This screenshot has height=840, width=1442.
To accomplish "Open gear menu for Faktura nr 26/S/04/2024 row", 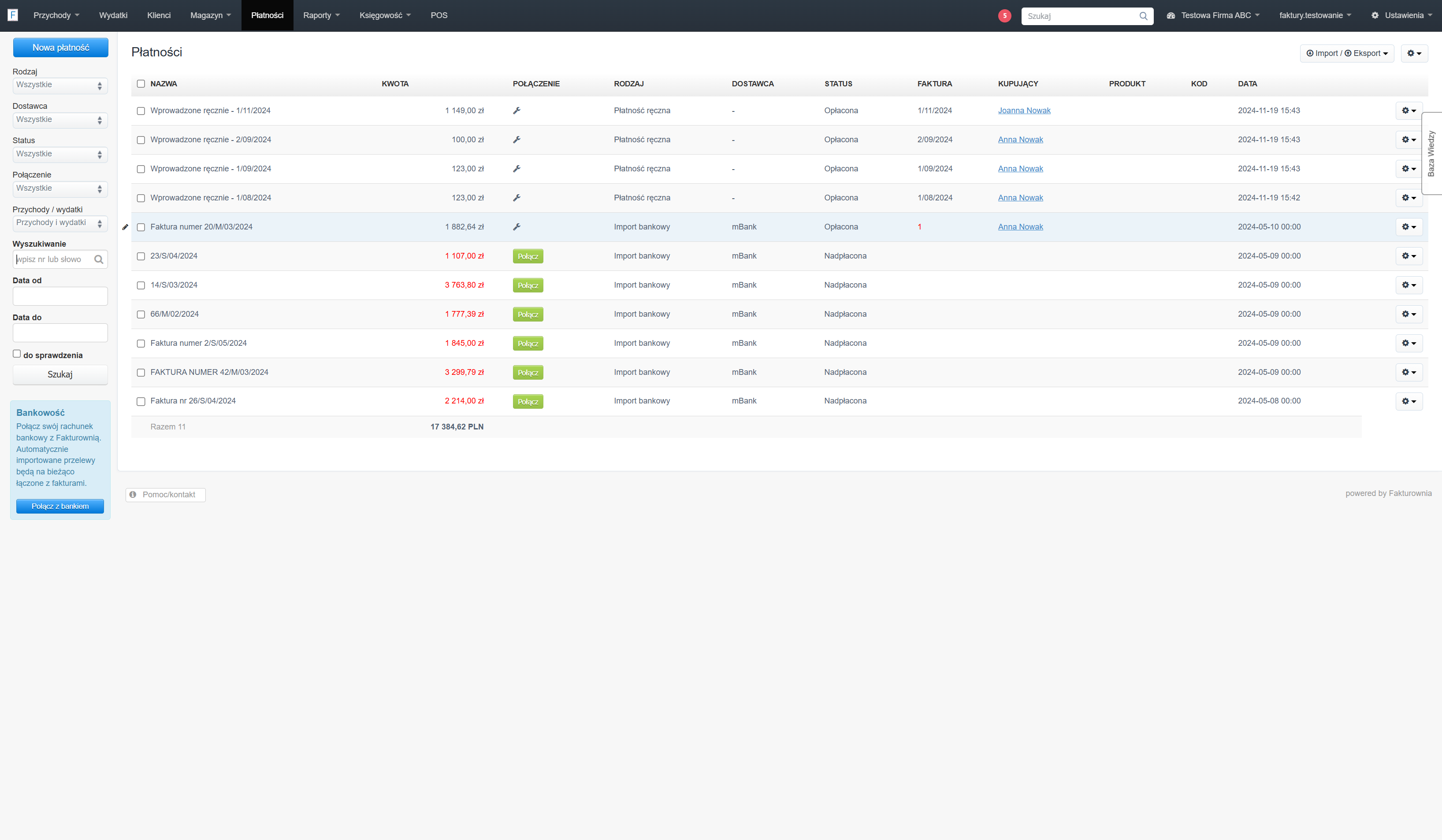I will pos(1408,401).
